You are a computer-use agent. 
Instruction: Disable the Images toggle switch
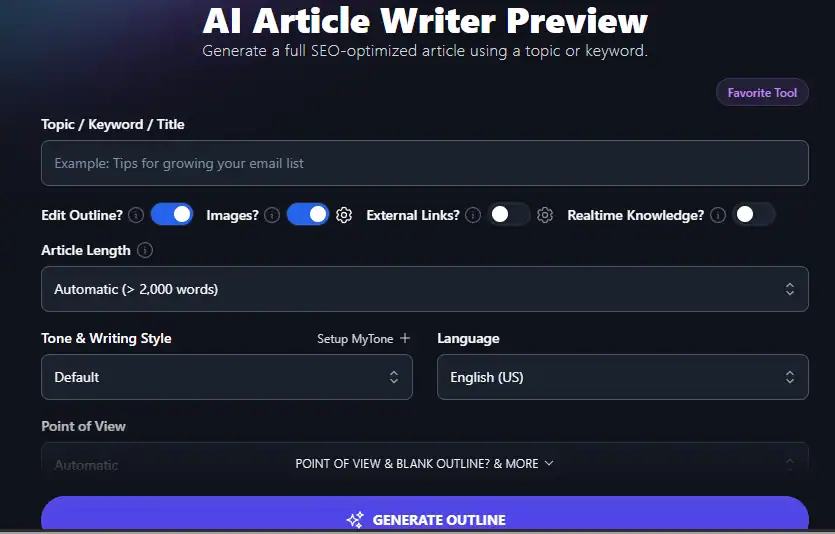308,215
